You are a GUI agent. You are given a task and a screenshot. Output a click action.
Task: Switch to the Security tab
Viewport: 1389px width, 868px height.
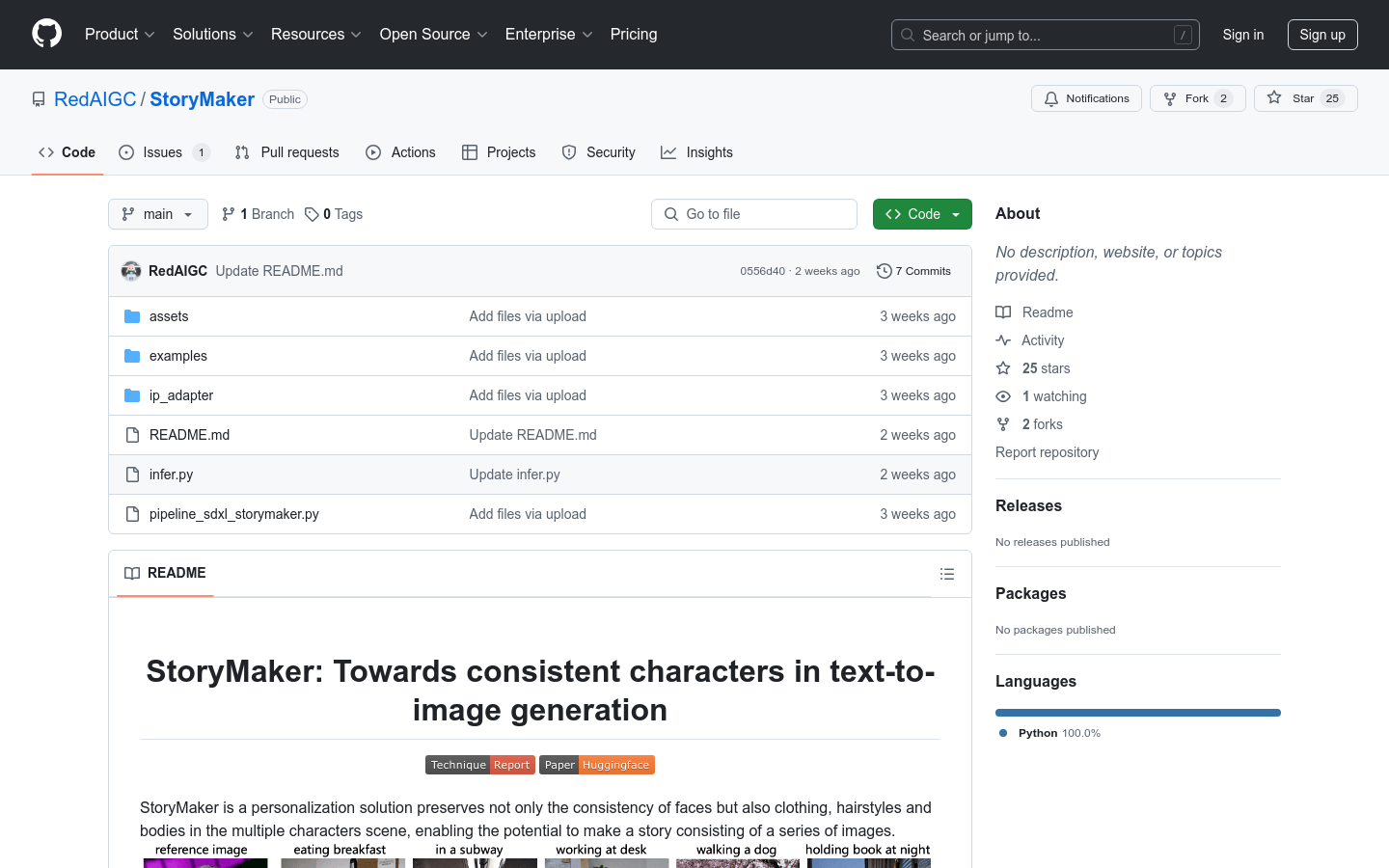pos(599,152)
